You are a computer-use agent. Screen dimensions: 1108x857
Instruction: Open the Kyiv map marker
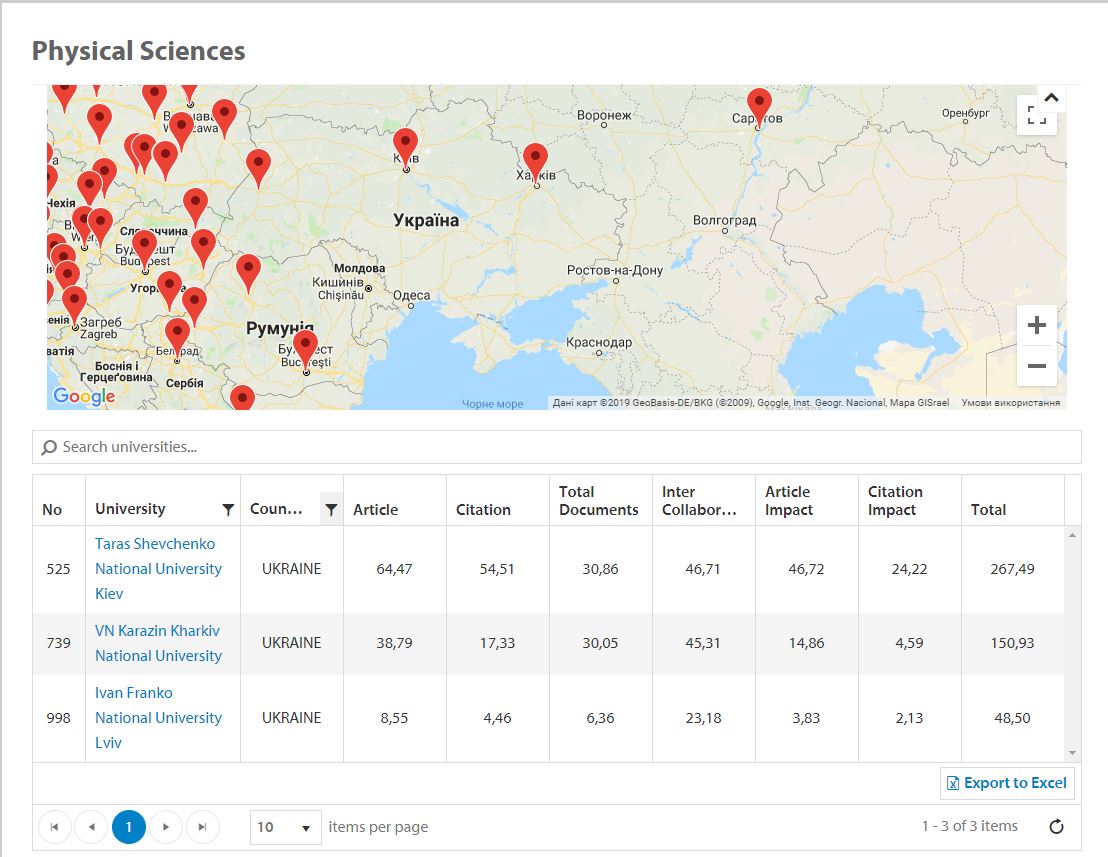click(x=406, y=146)
